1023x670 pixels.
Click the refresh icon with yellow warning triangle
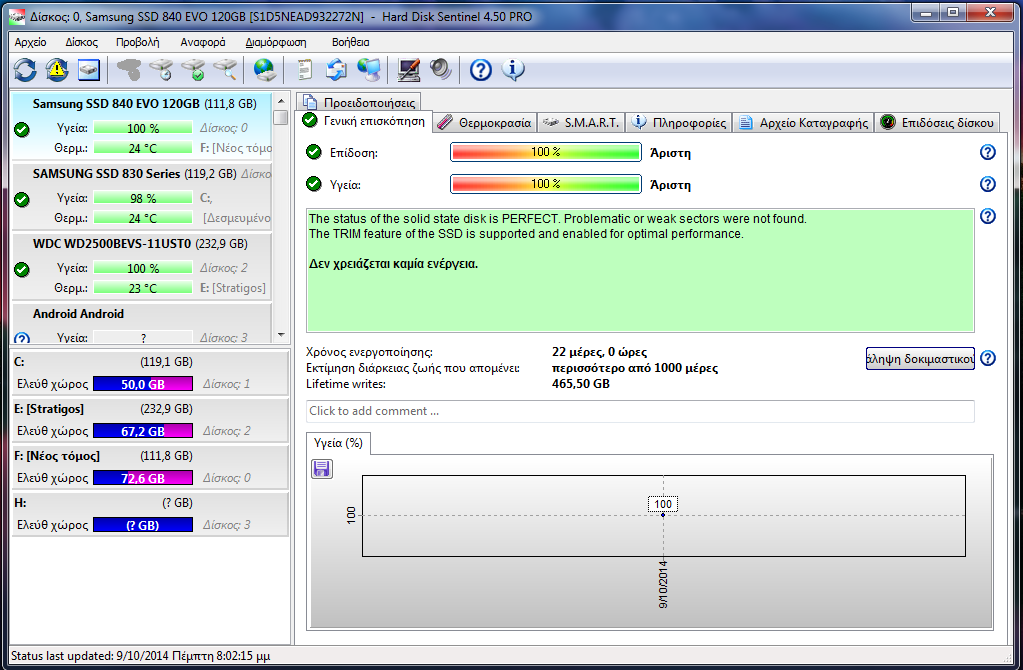pyautogui.click(x=57, y=70)
